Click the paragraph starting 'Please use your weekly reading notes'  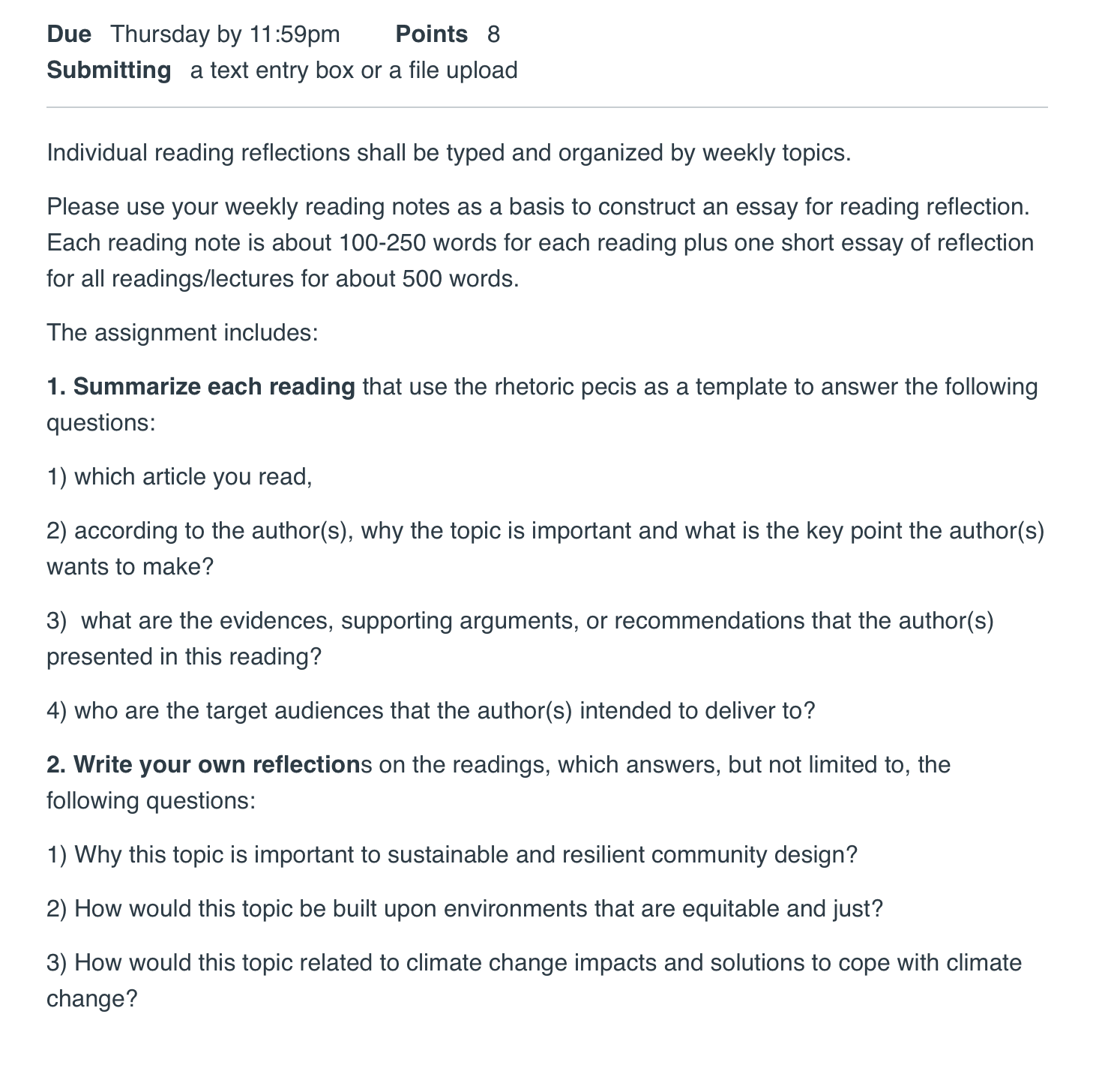point(541,243)
